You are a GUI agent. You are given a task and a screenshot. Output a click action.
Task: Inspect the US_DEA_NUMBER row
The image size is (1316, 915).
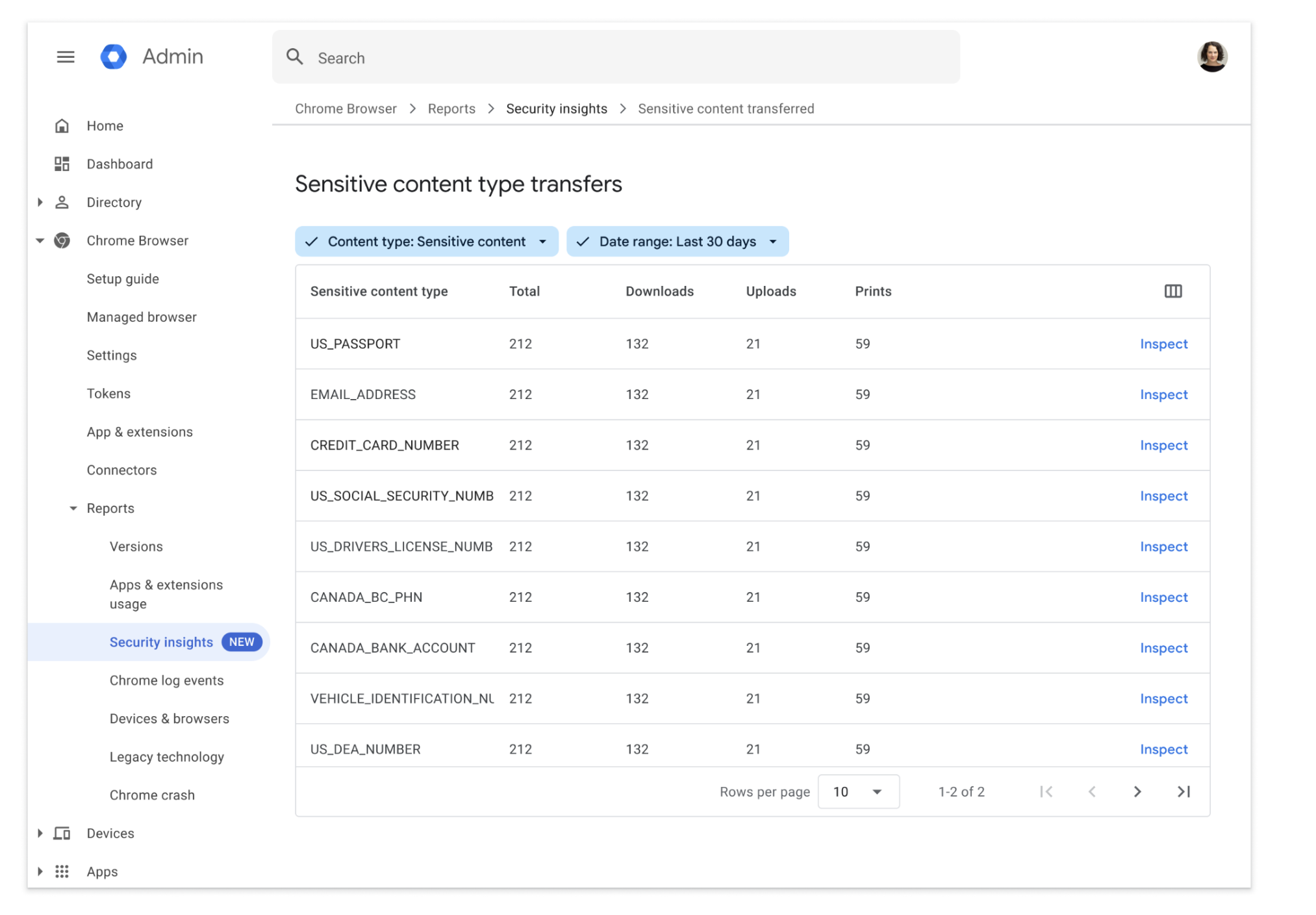(1163, 749)
